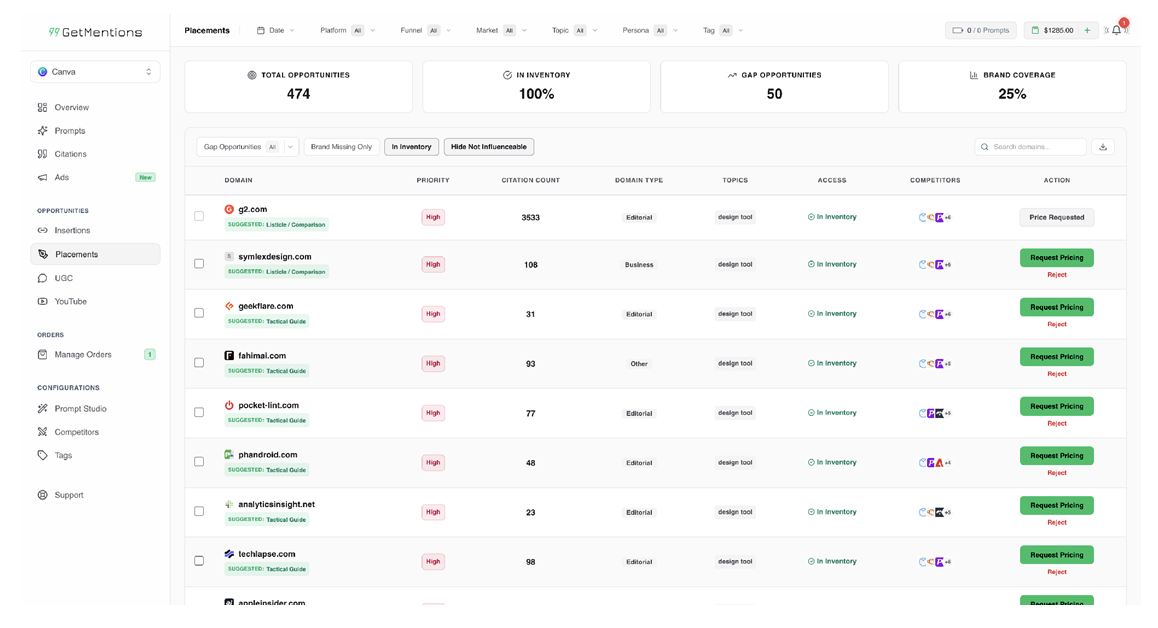Select the geekflare.com row checkbox
This screenshot has width=1158, height=628.
(x=199, y=313)
